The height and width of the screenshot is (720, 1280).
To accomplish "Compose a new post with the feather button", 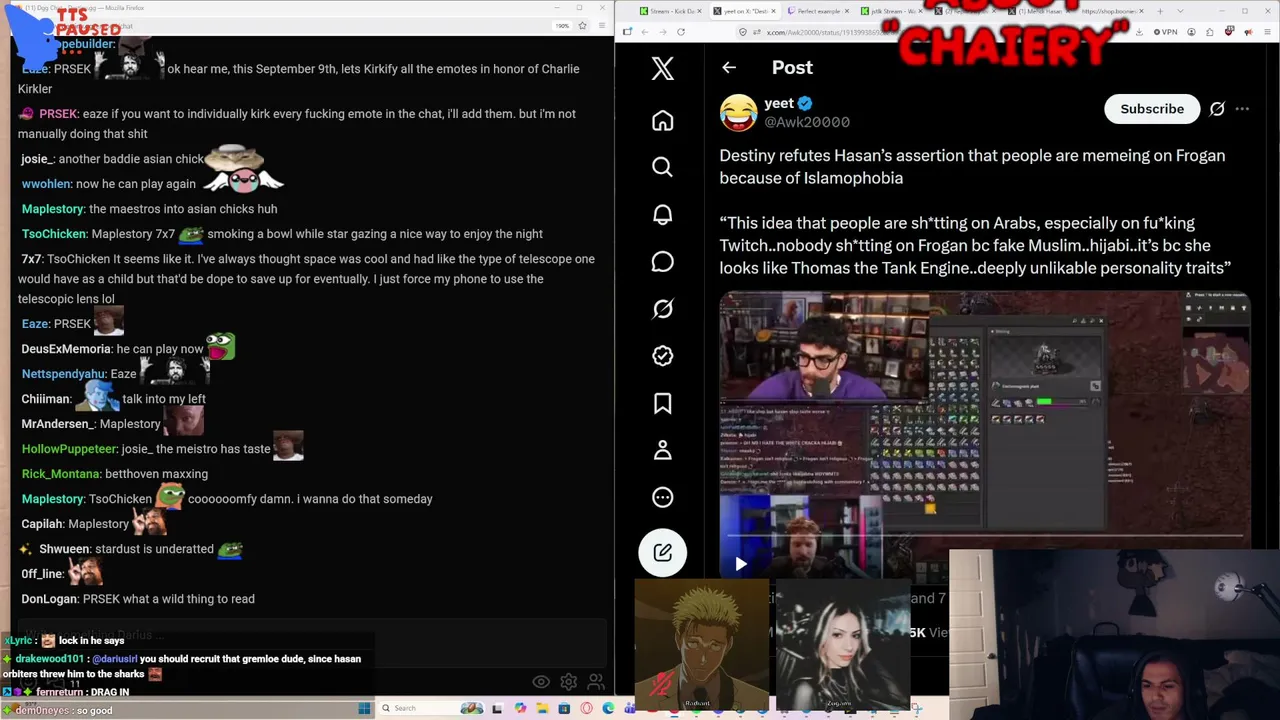I will click(x=662, y=552).
